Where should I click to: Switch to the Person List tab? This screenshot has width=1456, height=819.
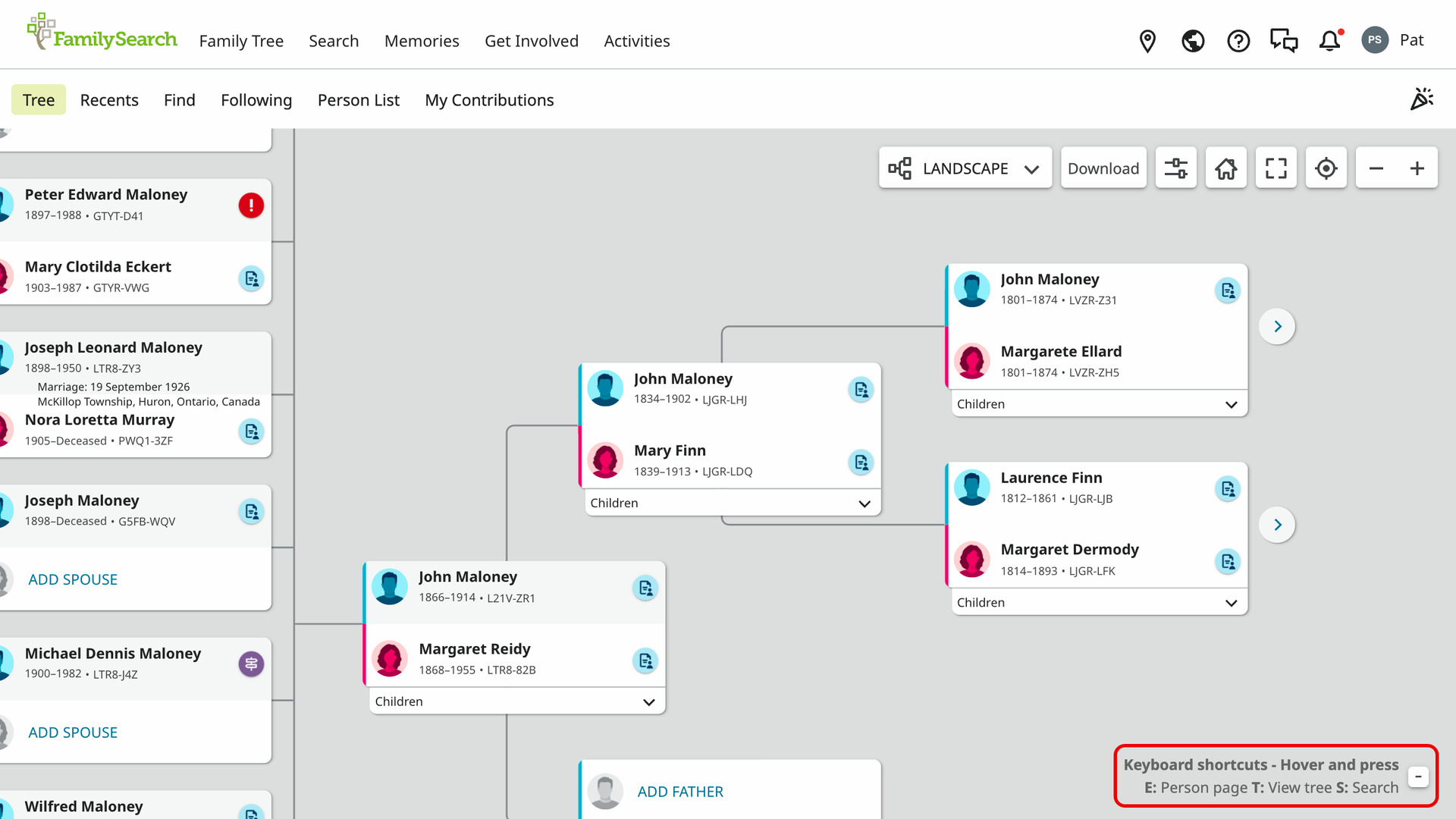tap(359, 100)
